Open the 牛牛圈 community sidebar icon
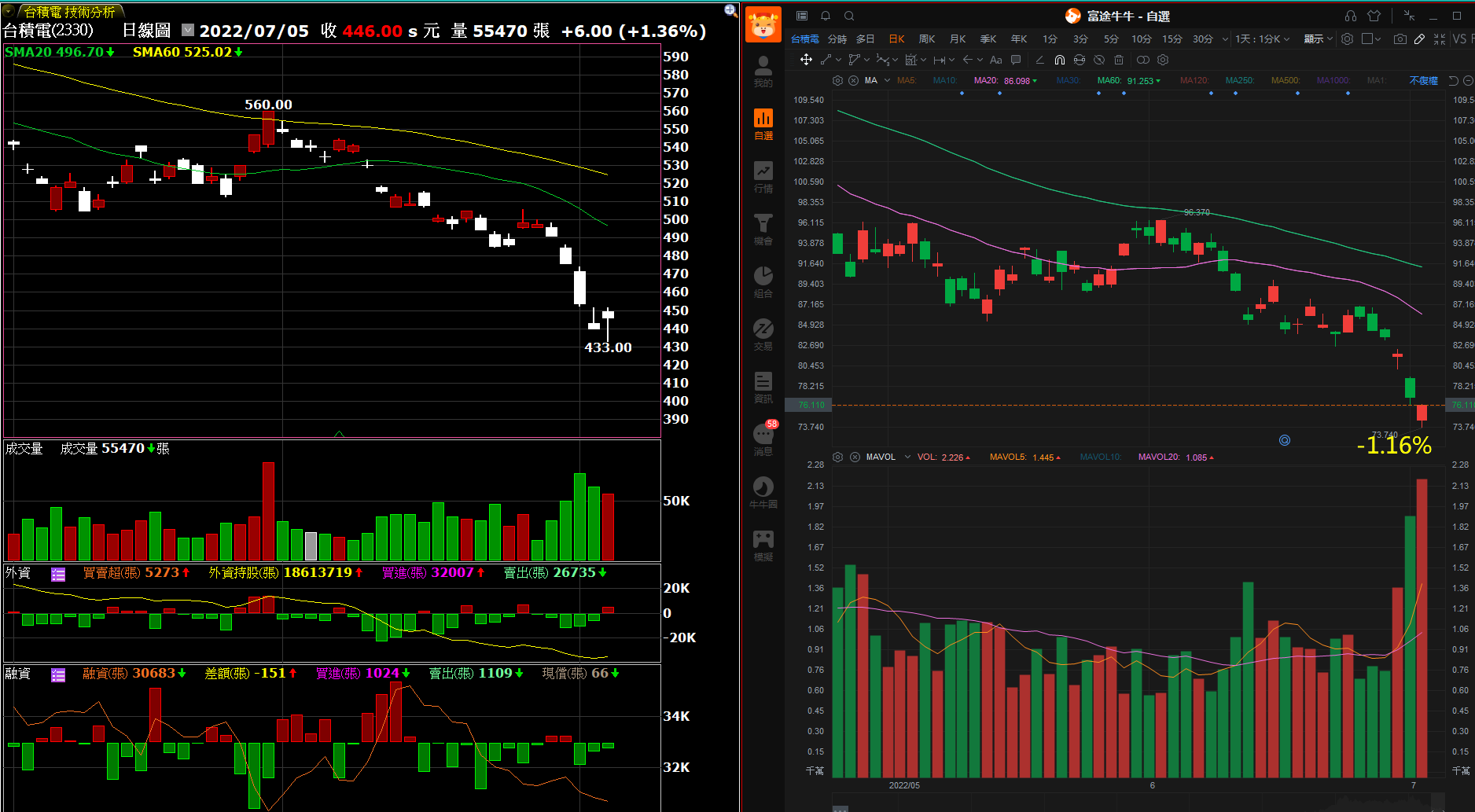Viewport: 1475px width, 812px height. pyautogui.click(x=763, y=493)
